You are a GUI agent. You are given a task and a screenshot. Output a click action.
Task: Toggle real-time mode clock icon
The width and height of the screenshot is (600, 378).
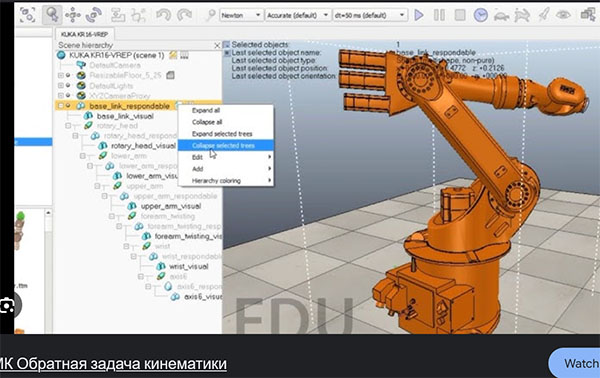(481, 15)
